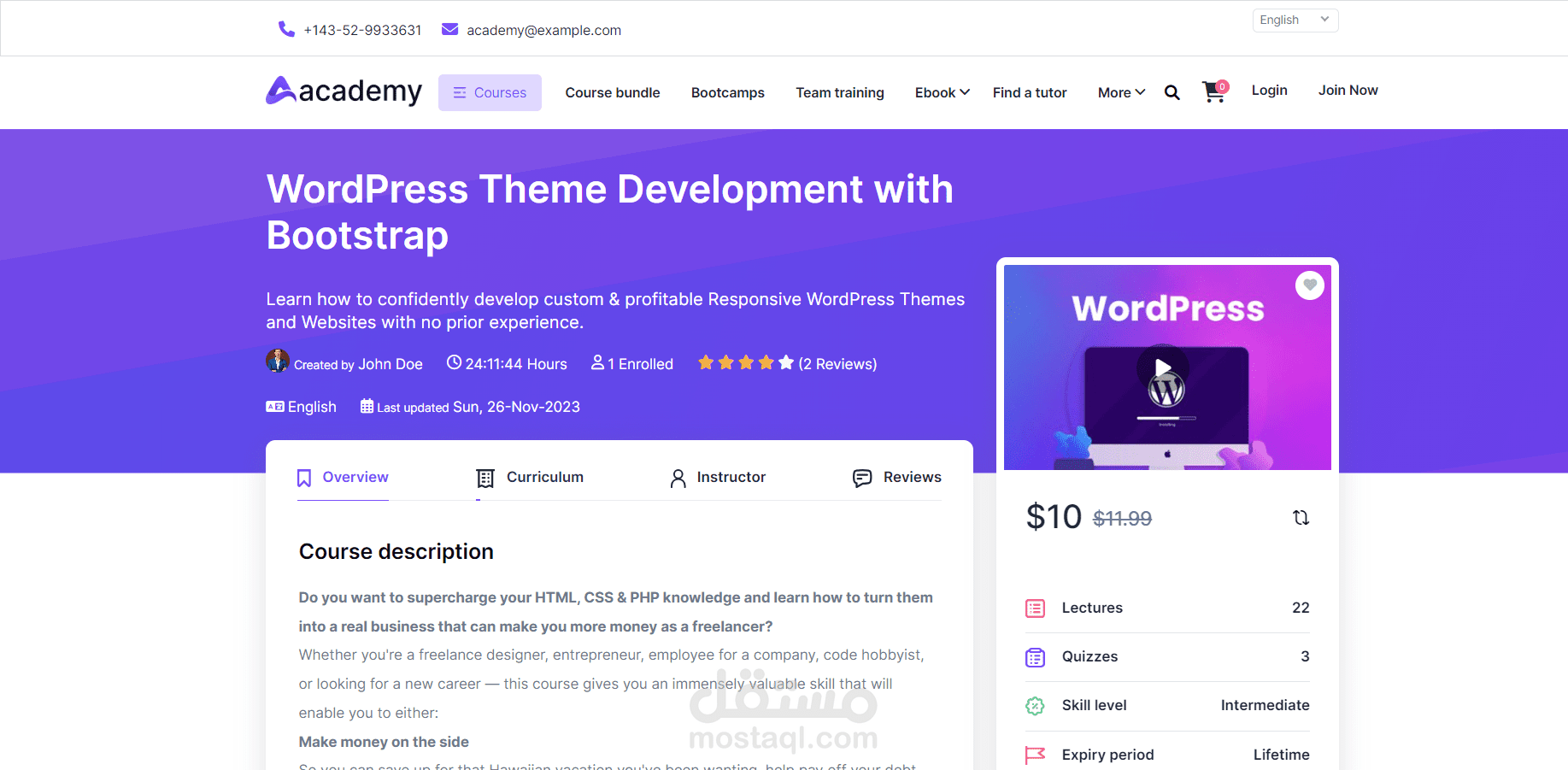This screenshot has height=770, width=1568.
Task: Click the Quizzes count 3
Action: click(1305, 656)
